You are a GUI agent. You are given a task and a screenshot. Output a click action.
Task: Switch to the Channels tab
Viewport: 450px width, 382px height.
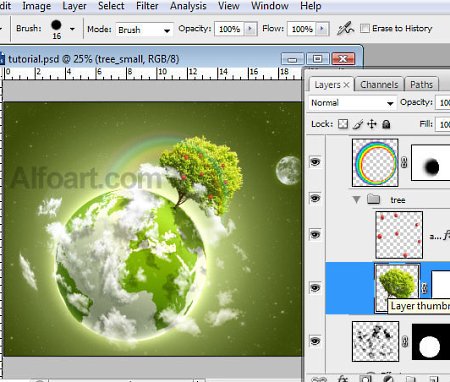click(379, 85)
